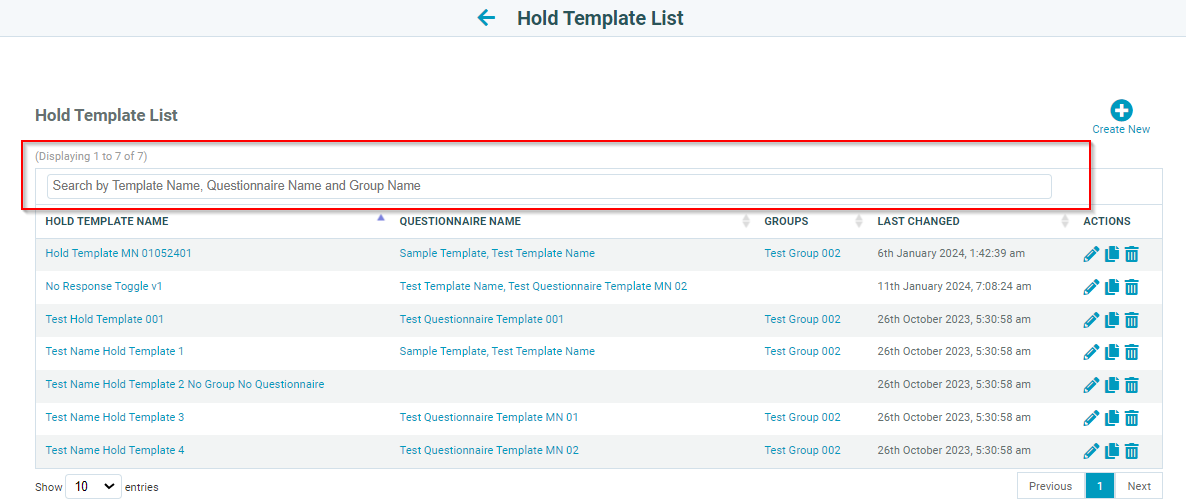
Task: Sort by Questionnaire Name column
Action: (x=573, y=222)
